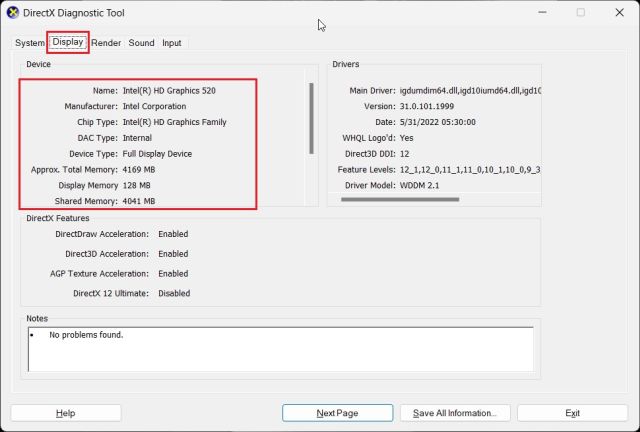640x432 pixels.
Task: Close the DirectX Diagnostic Tool window
Action: [x=619, y=13]
